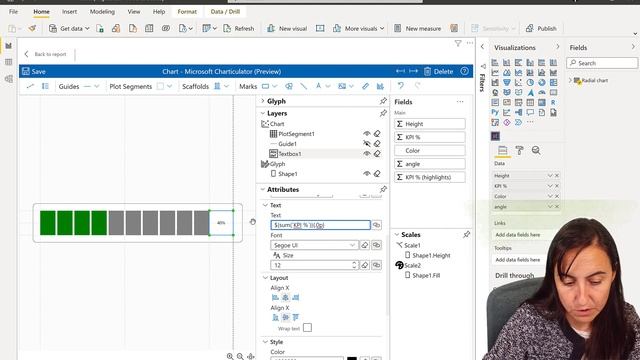Click the Delete trash button
640x360 pixels.
pyautogui.click(x=438, y=71)
